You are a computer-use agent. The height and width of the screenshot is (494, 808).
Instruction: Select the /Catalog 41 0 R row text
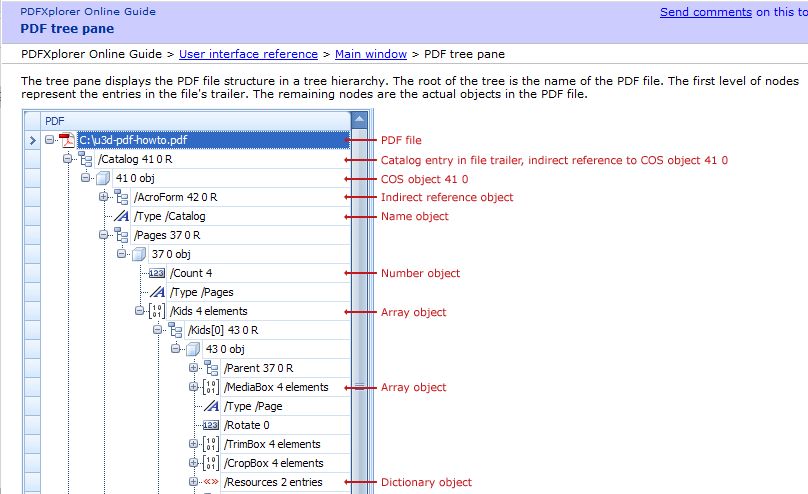click(135, 159)
